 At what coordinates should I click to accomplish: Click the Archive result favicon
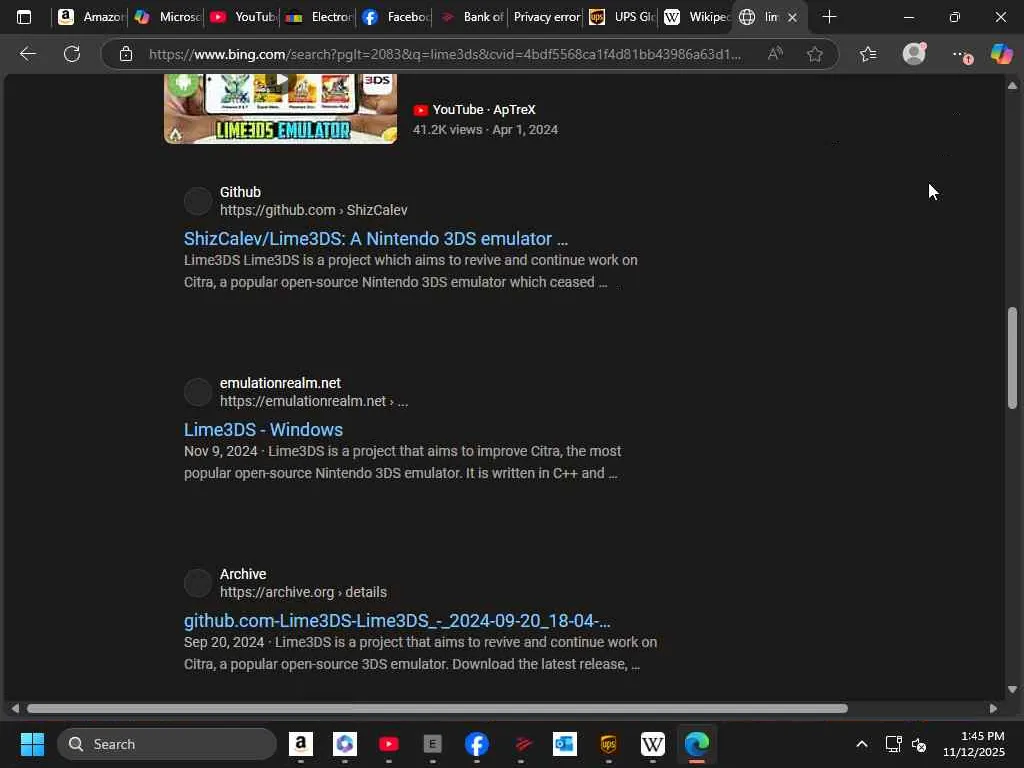(x=198, y=583)
